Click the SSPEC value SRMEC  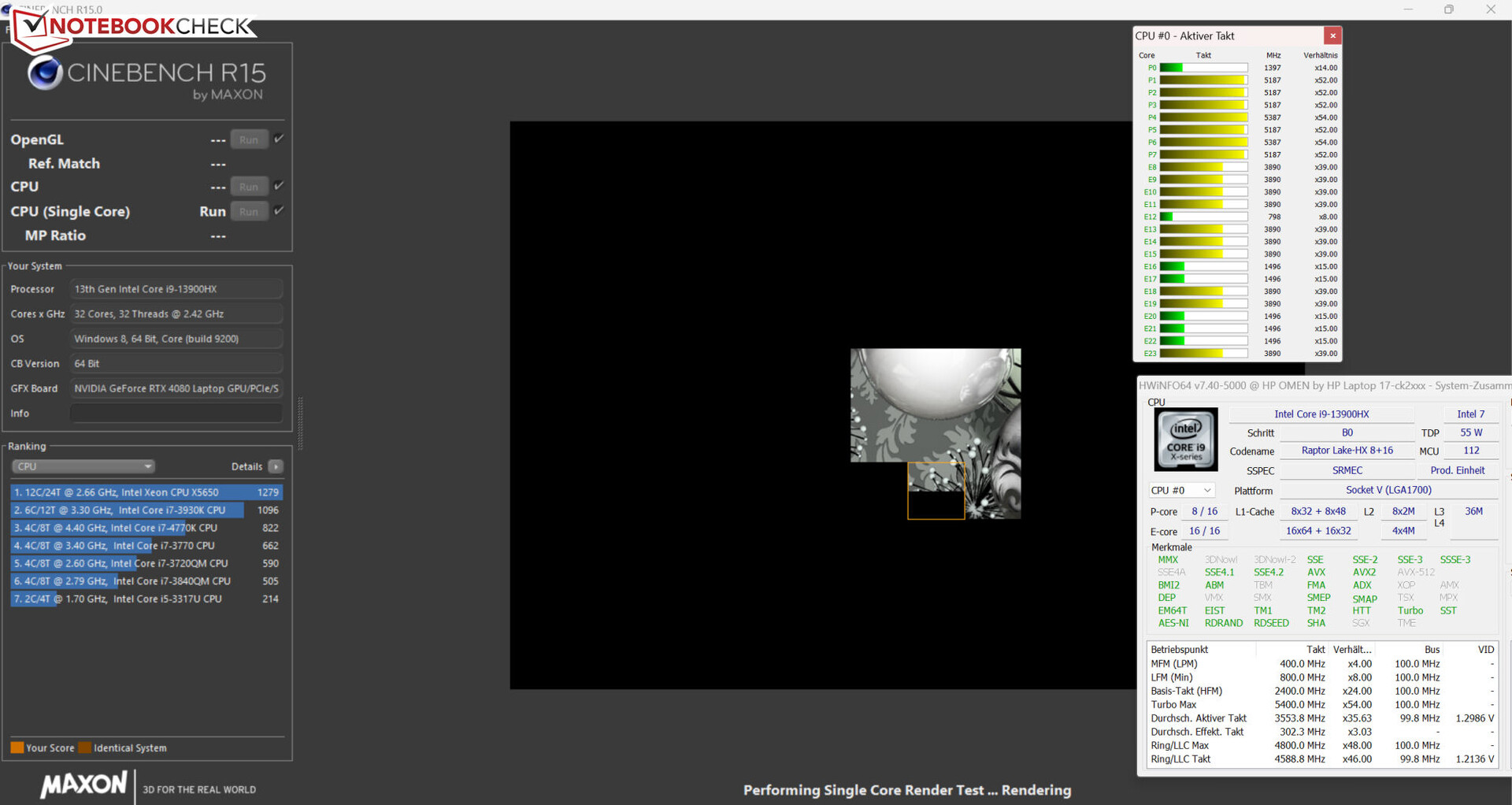pyautogui.click(x=1347, y=470)
